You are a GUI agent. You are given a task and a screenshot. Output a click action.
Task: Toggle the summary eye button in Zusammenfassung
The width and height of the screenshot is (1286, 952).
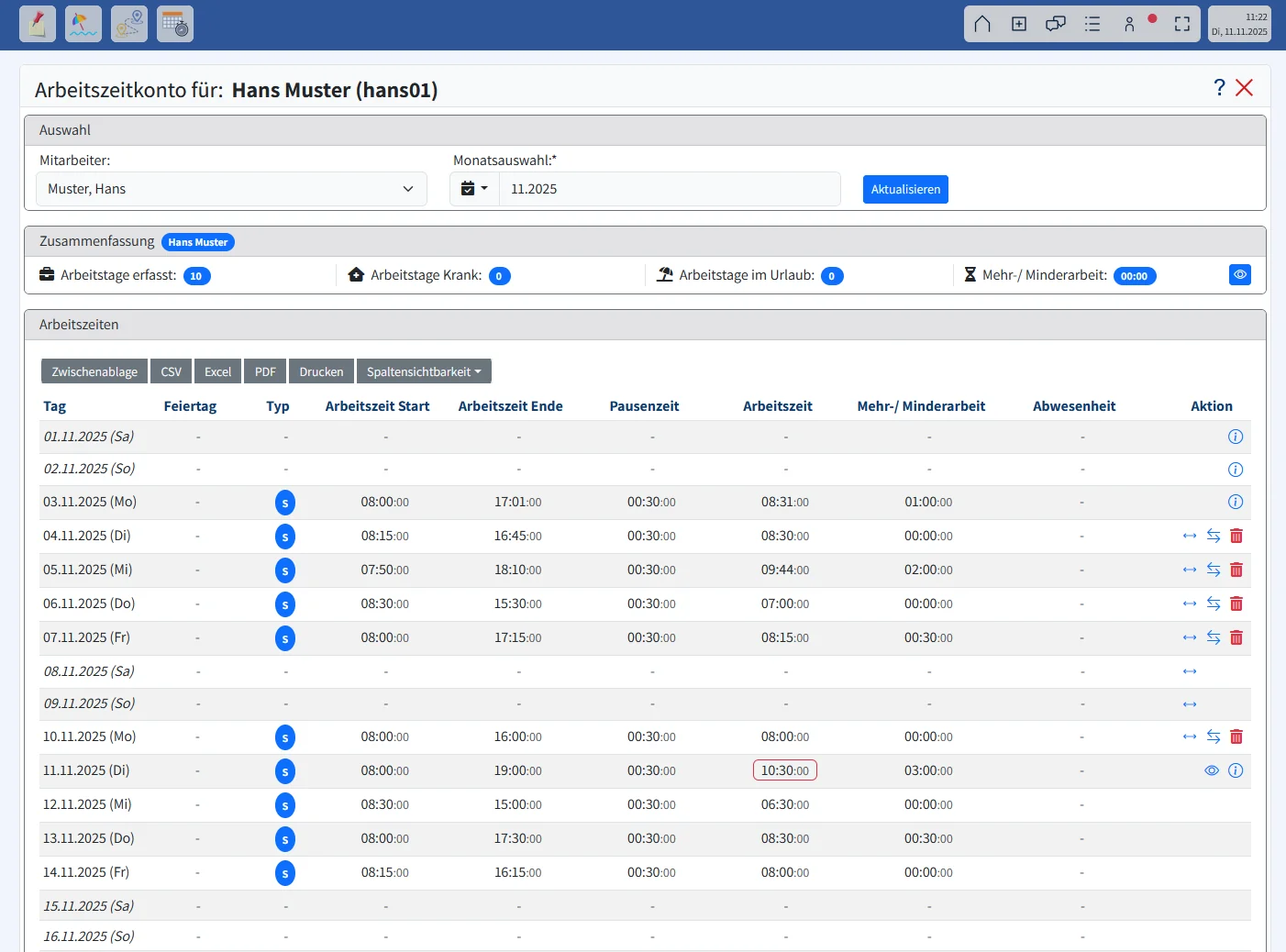pos(1240,274)
